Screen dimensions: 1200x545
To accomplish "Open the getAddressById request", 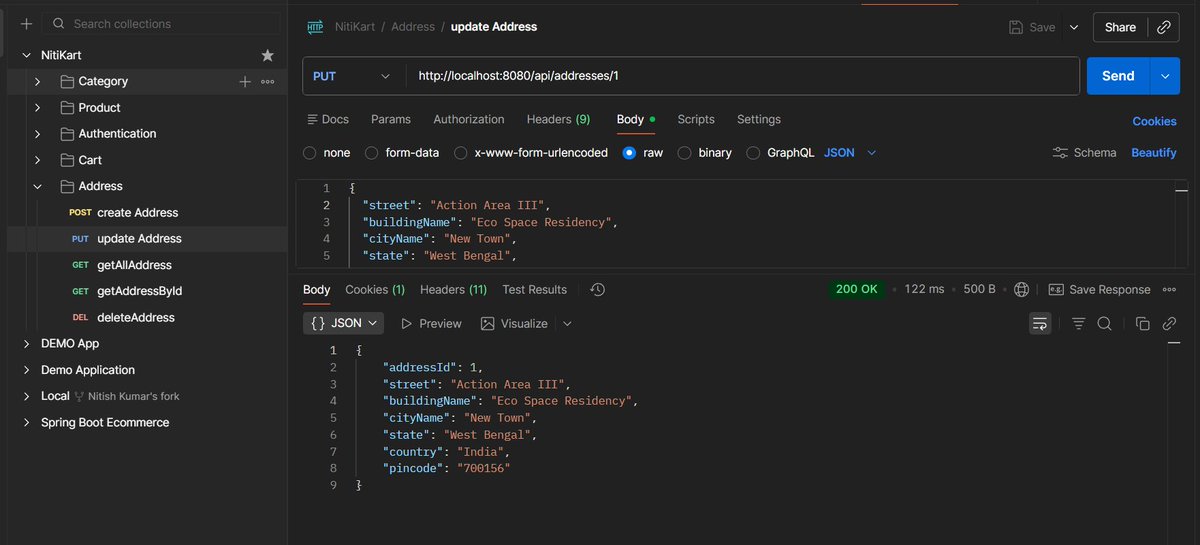I will click(147, 291).
